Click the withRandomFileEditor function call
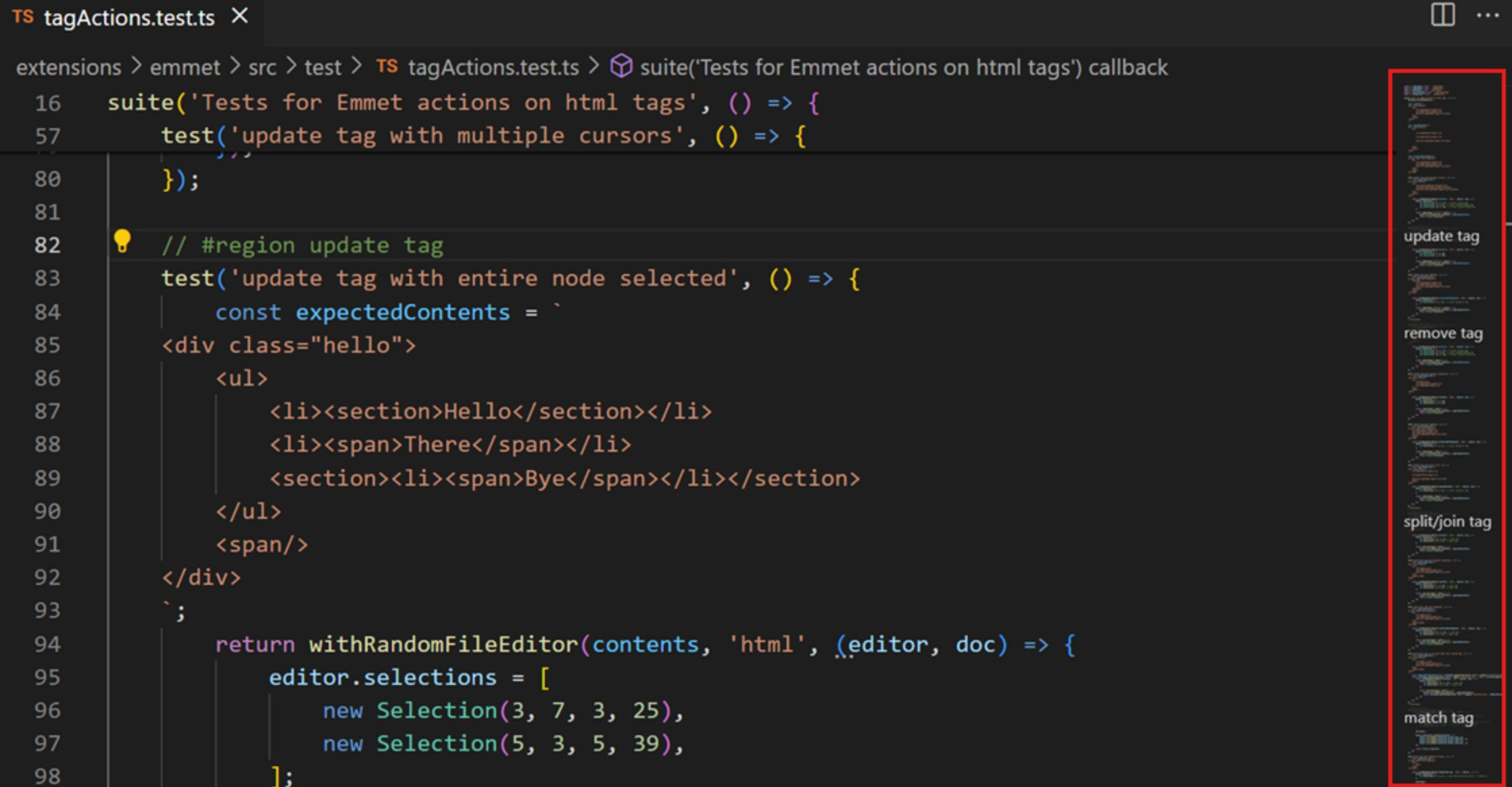Image resolution: width=1512 pixels, height=787 pixels. click(x=443, y=644)
